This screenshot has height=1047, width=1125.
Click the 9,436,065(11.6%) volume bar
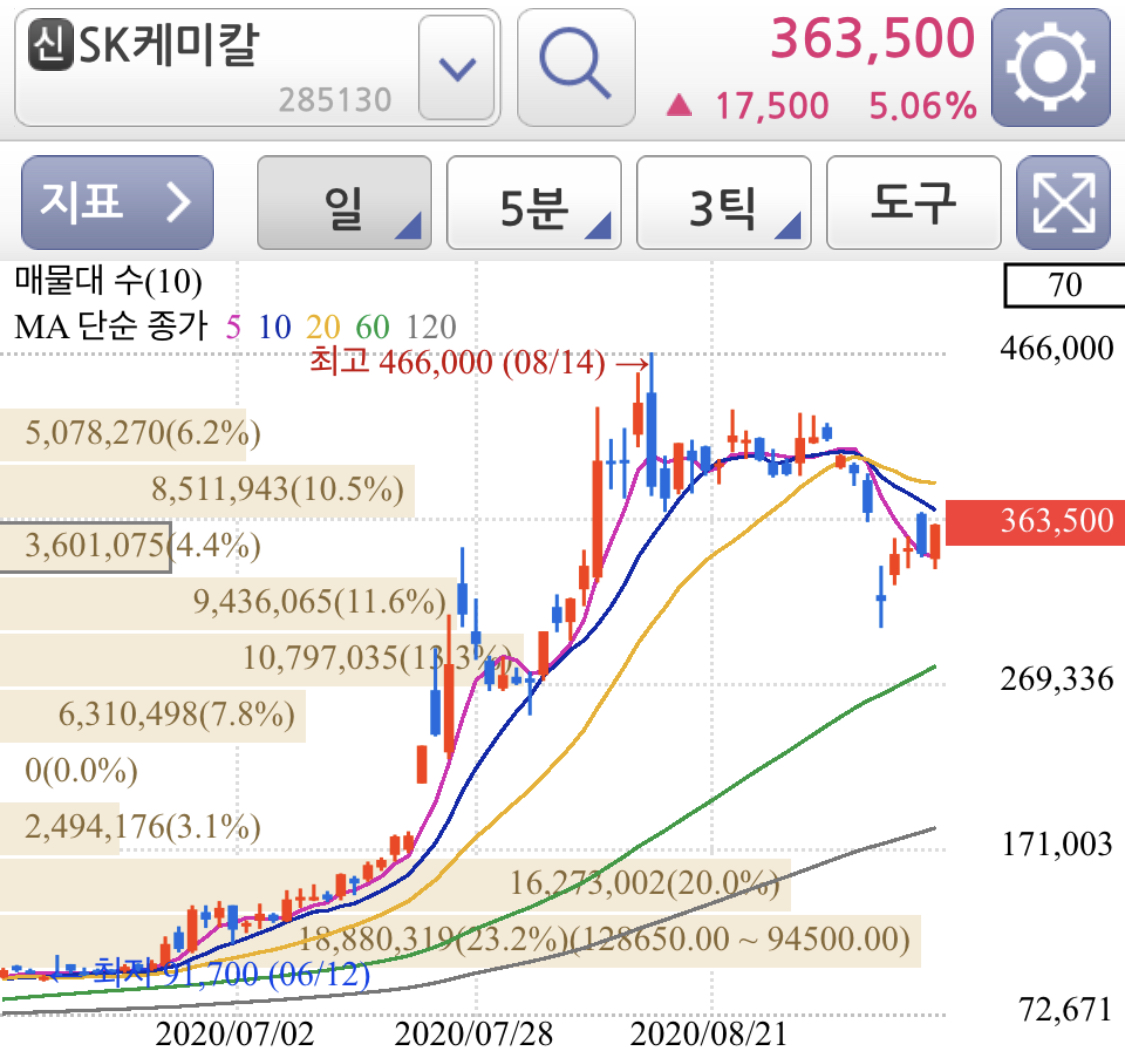tap(228, 603)
